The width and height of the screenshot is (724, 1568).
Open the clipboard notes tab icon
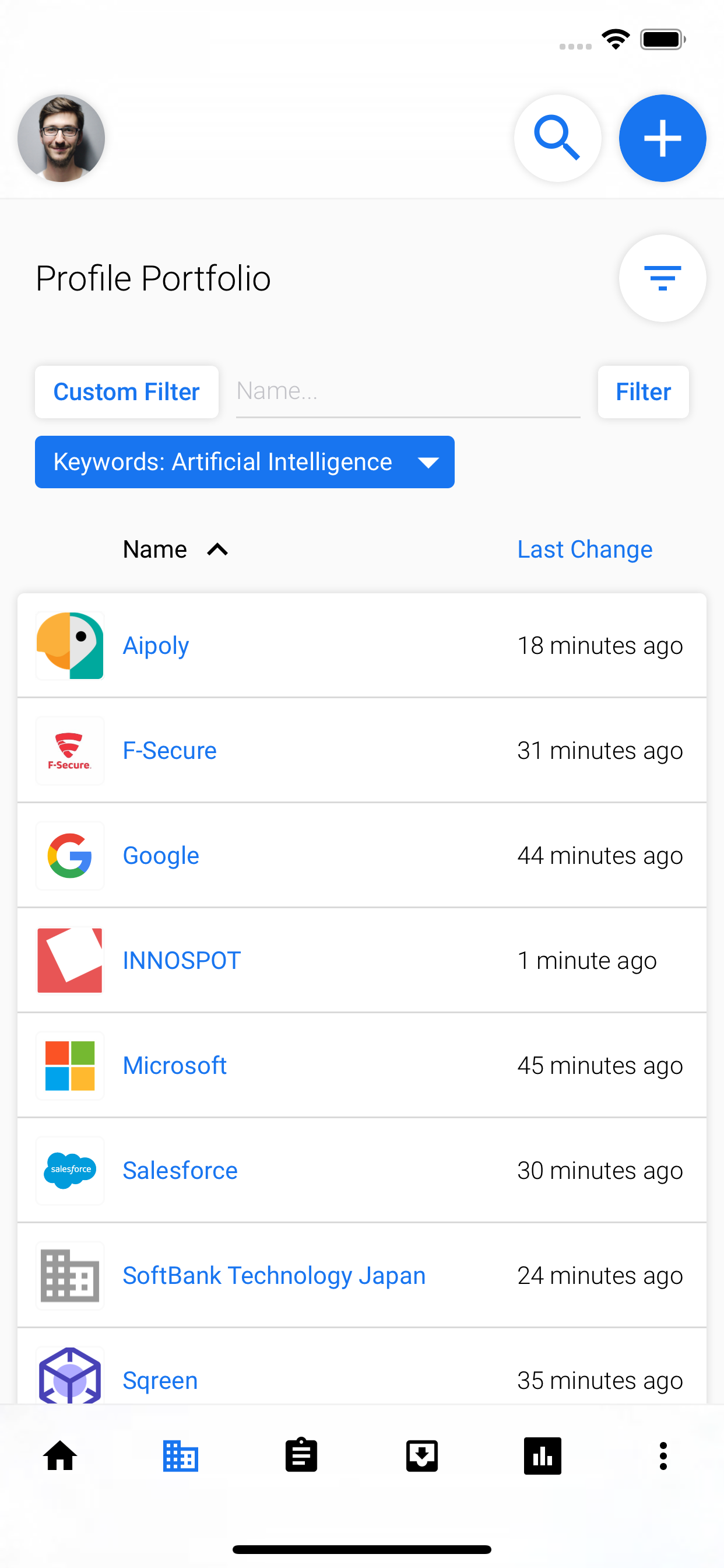(x=301, y=1456)
